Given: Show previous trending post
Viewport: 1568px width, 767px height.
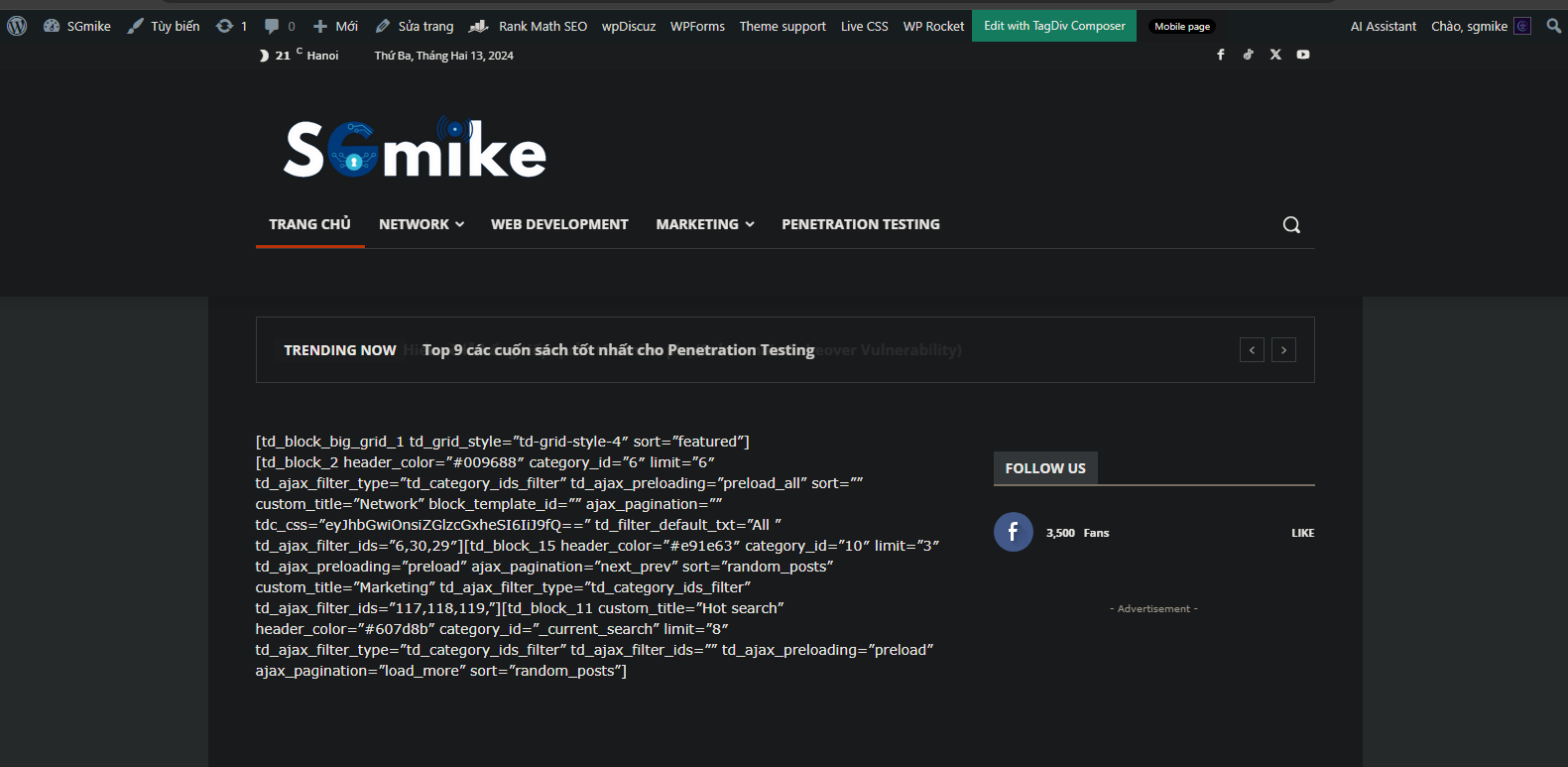Looking at the screenshot, I should point(1252,350).
